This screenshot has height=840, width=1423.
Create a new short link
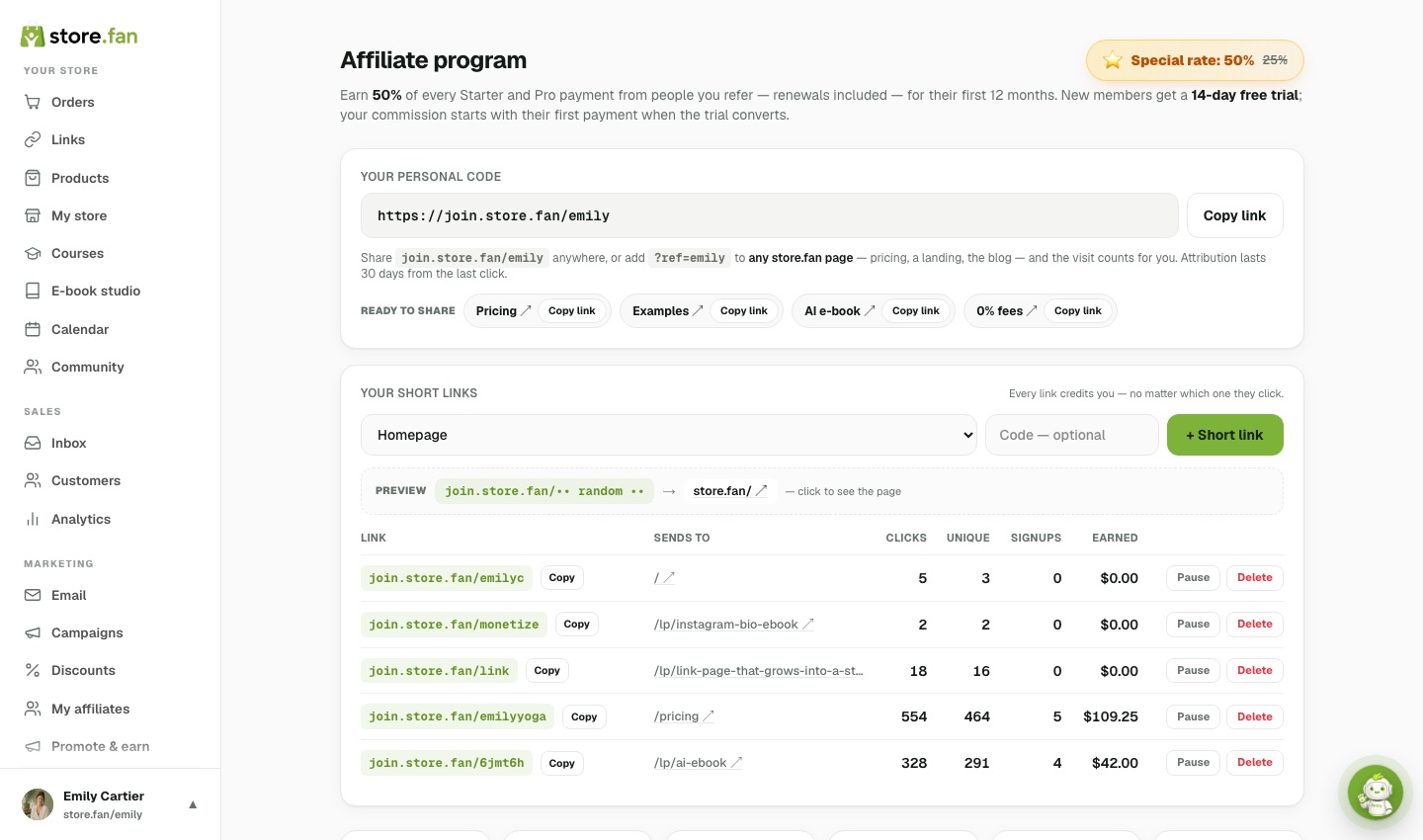point(1224,435)
